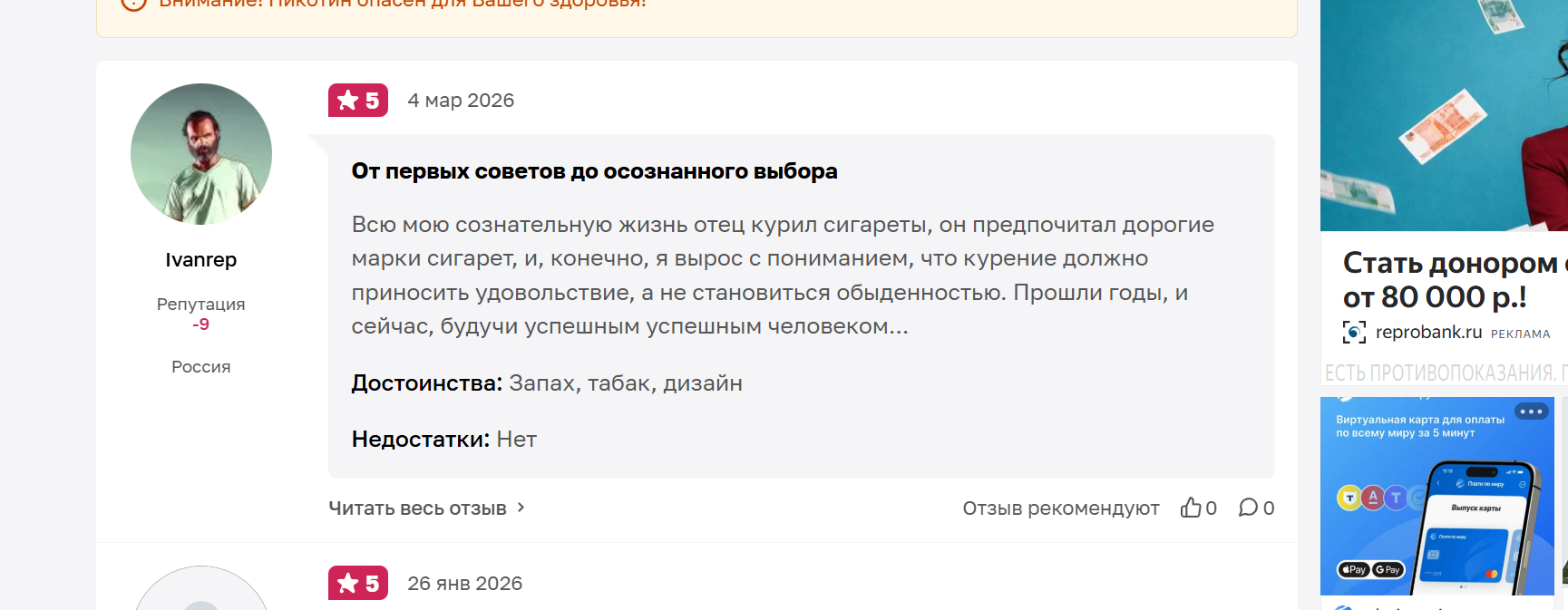1568x610 pixels.
Task: Click the comment bubble icon on Ivanrep's review
Action: coord(1248,508)
